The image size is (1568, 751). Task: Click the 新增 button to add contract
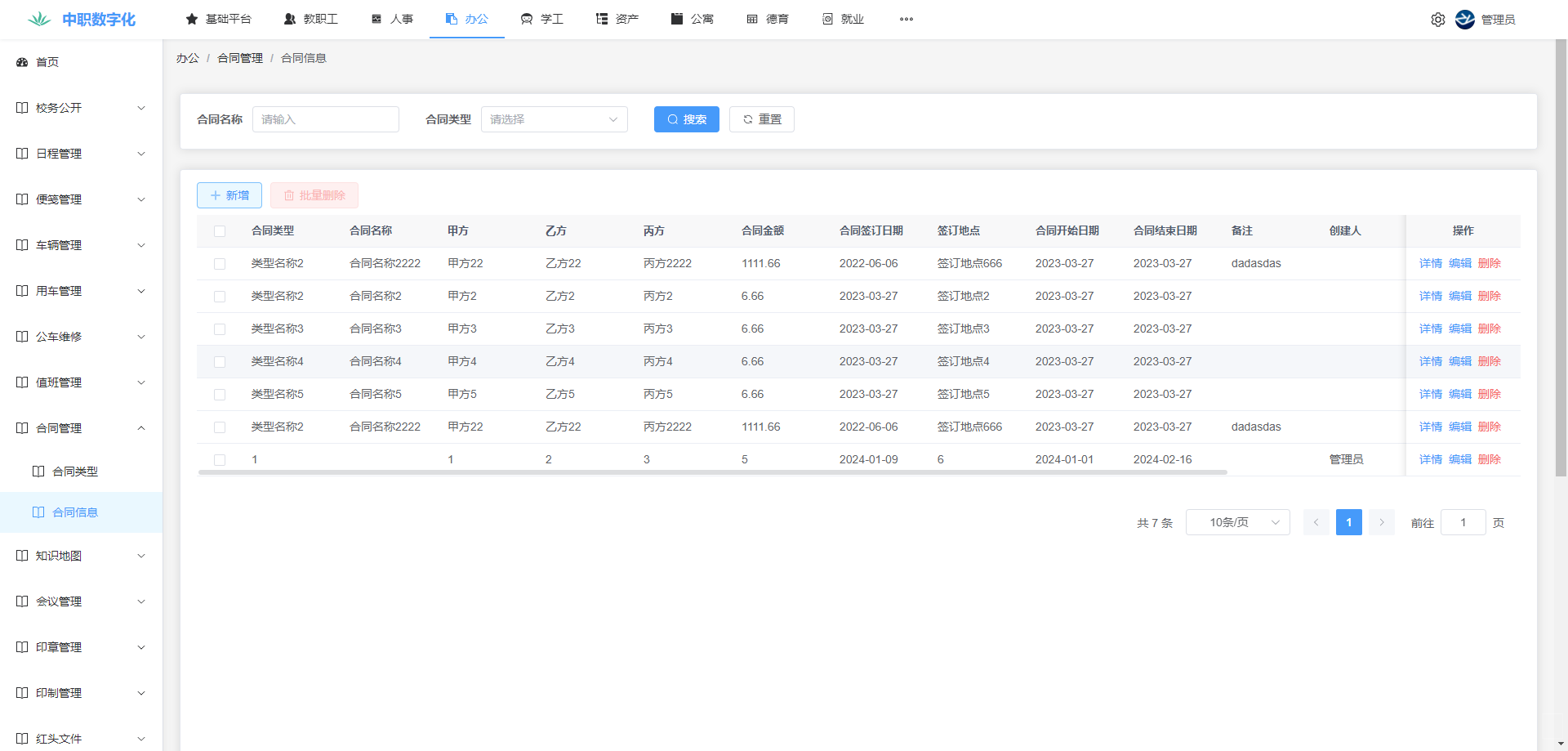229,195
